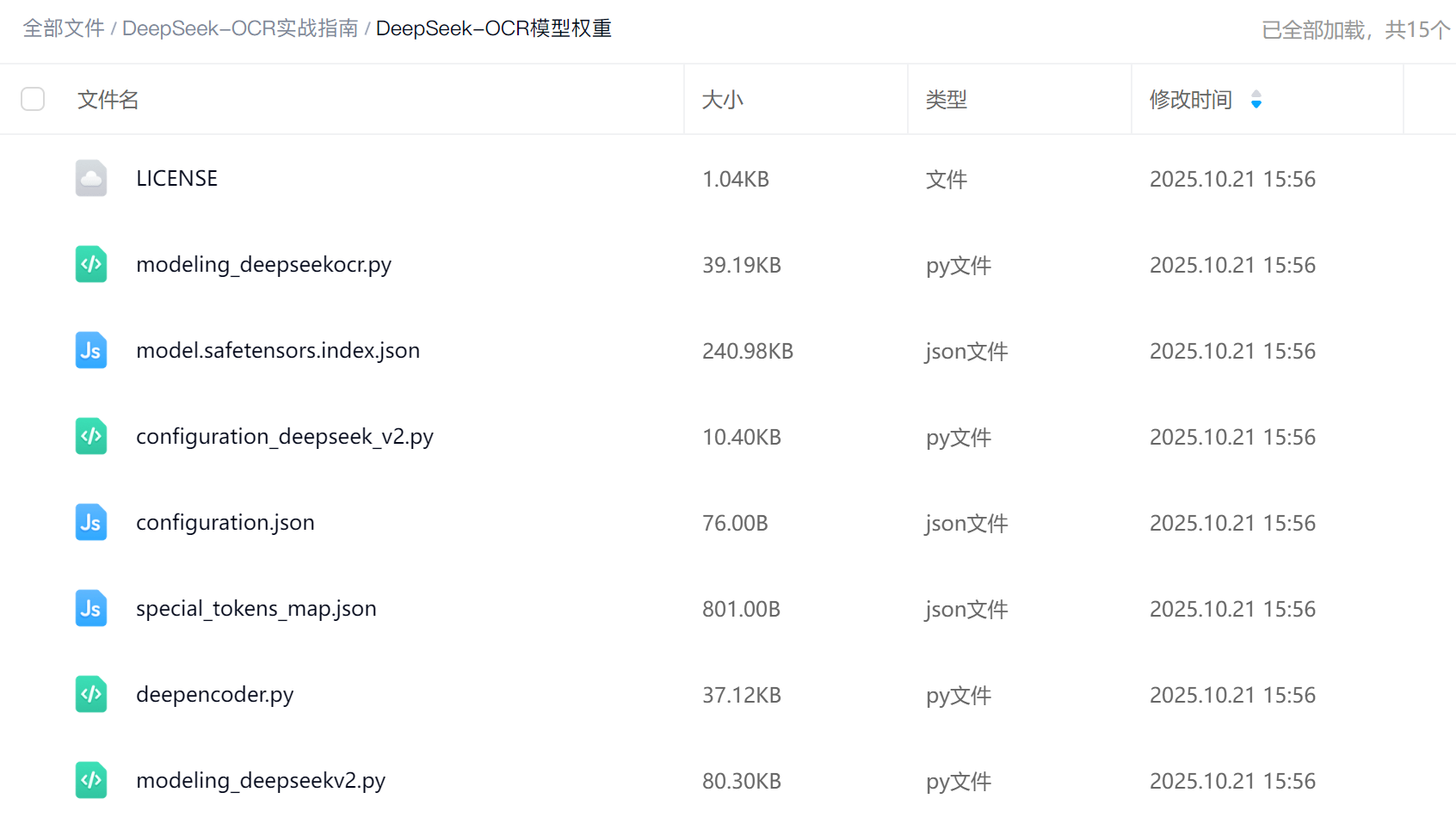Click the 37.12KB size cell

coord(742,695)
